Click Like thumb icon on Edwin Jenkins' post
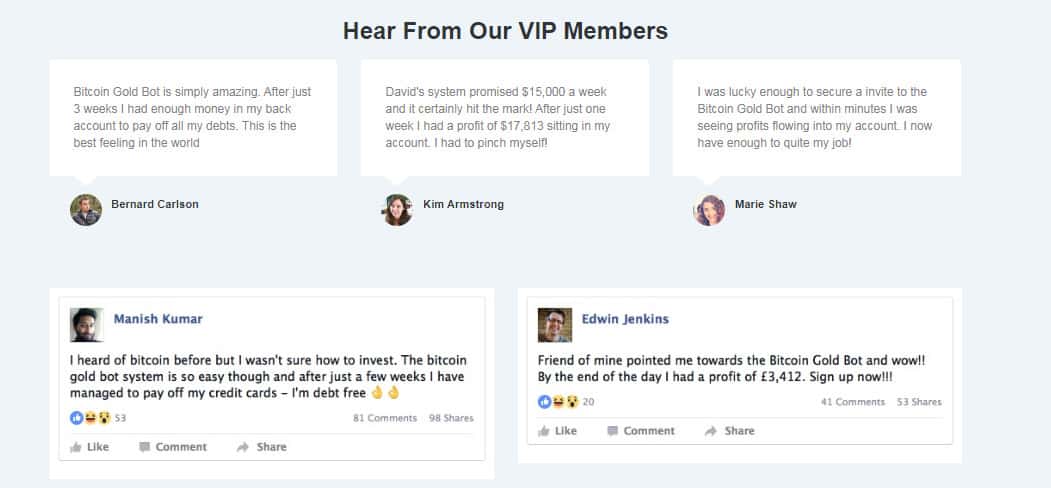 coord(544,431)
